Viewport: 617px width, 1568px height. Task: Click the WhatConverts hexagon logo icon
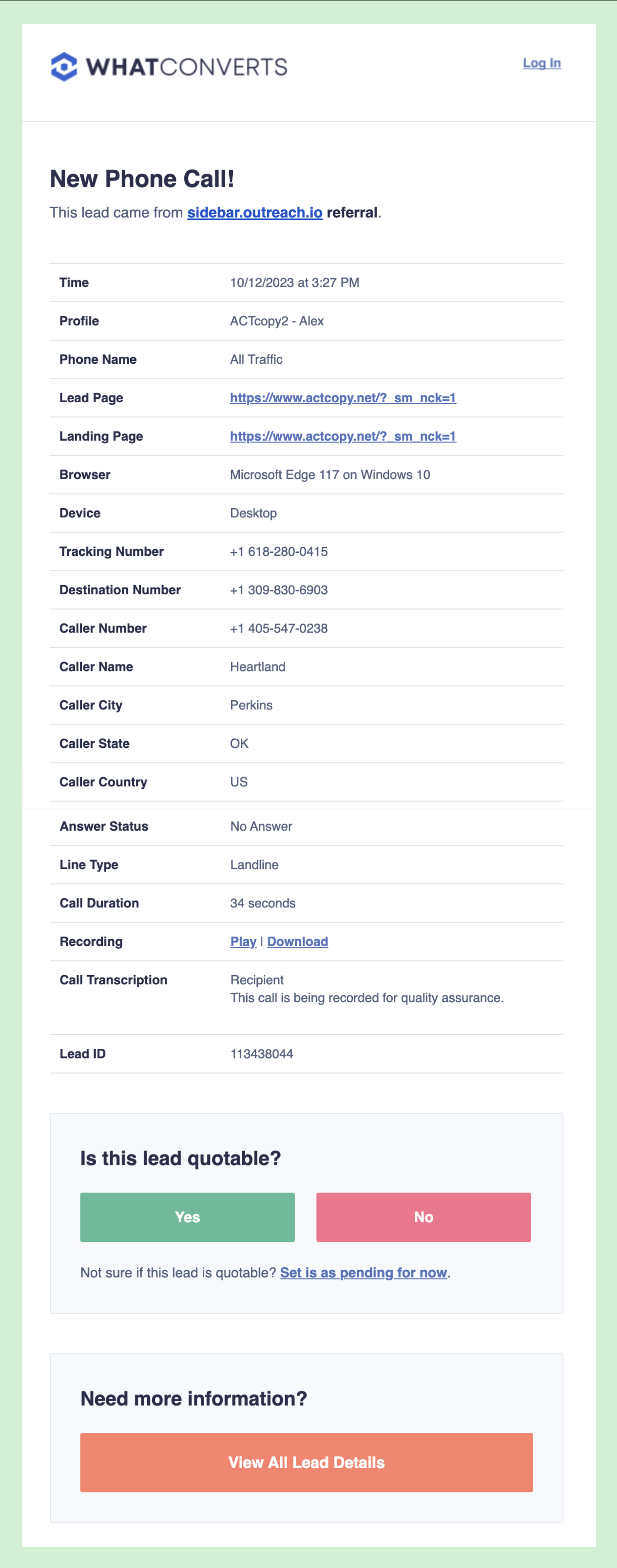click(64, 66)
